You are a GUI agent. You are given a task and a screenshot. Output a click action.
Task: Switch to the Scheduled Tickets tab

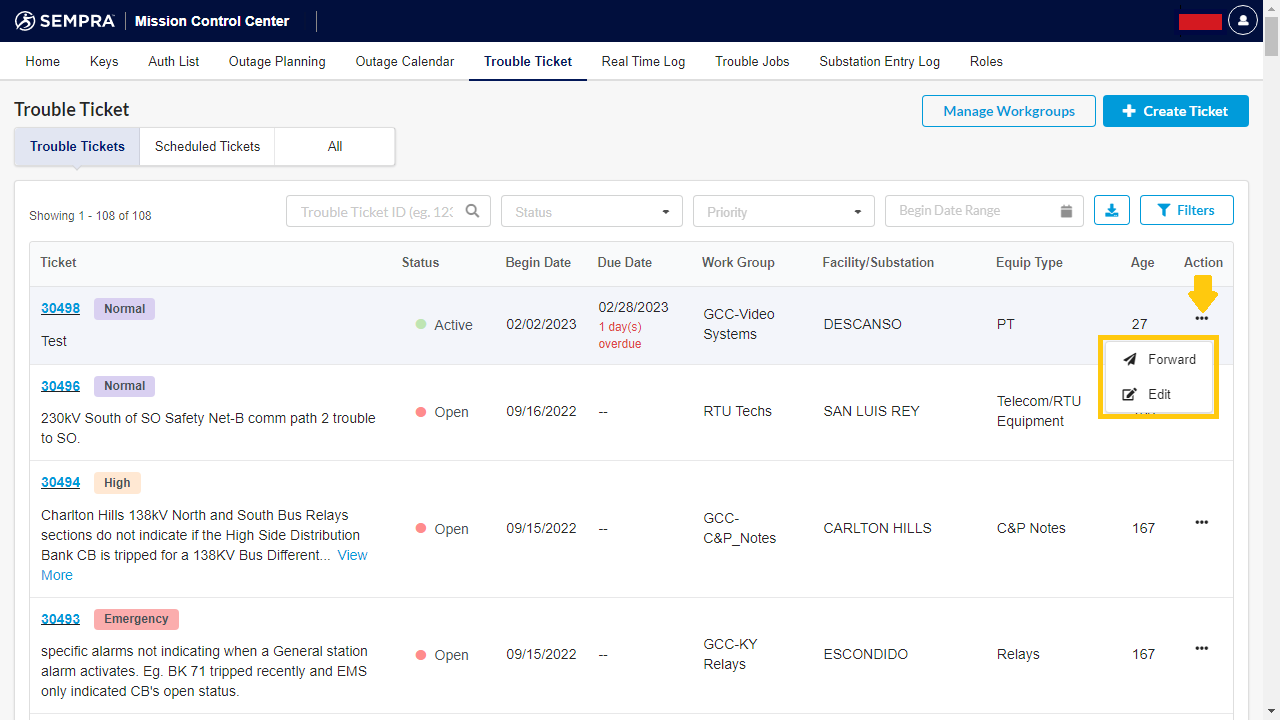tap(207, 147)
